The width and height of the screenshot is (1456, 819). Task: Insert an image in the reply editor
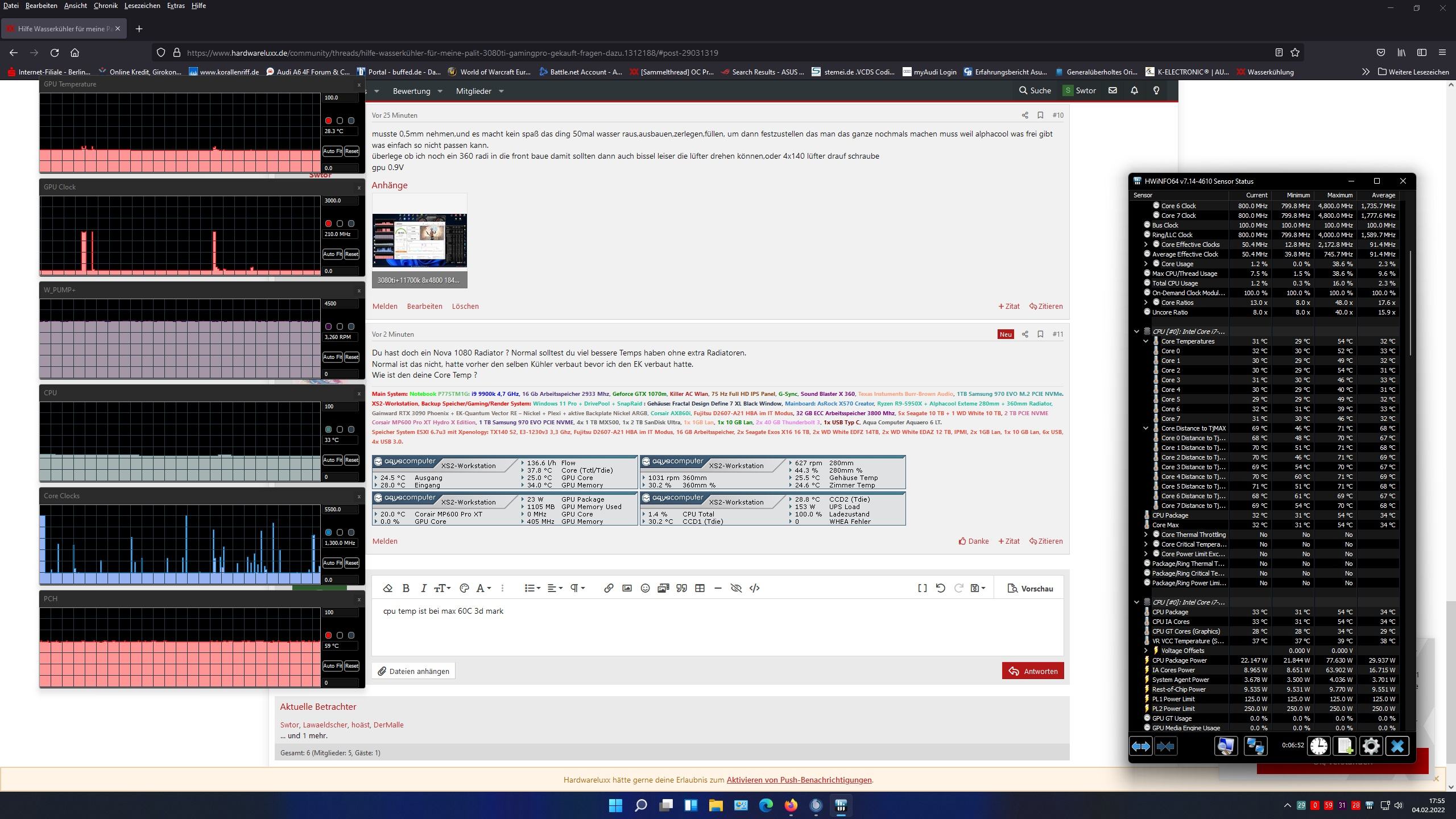pos(627,588)
